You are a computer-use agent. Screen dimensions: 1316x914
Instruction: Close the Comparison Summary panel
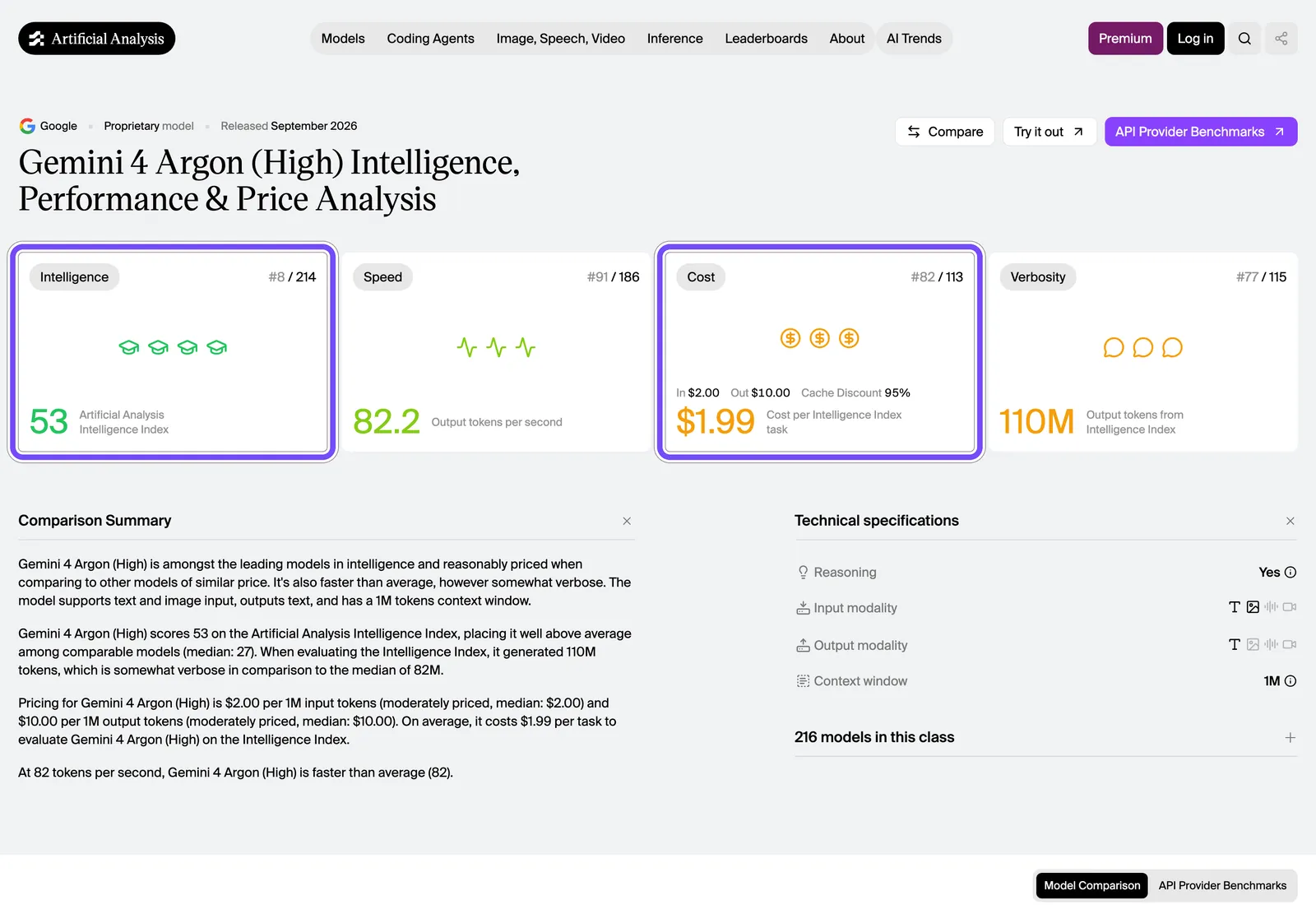(627, 522)
